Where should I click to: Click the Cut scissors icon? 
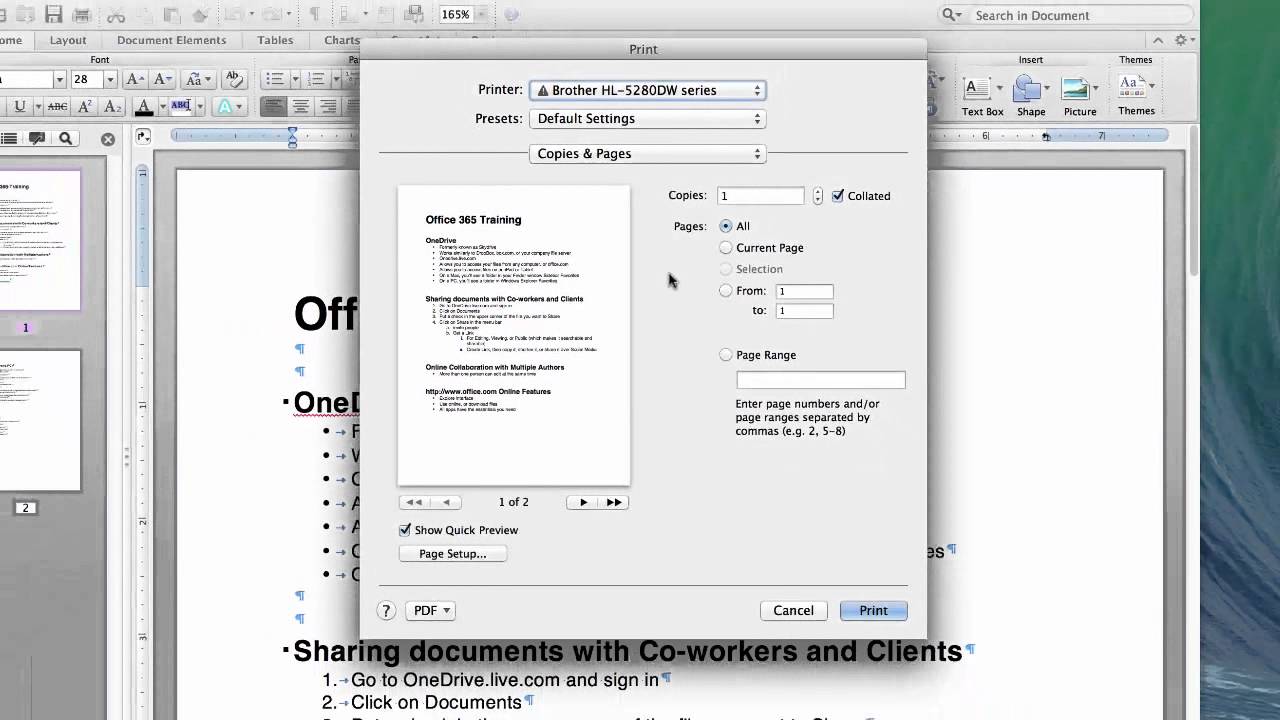pyautogui.click(x=116, y=15)
